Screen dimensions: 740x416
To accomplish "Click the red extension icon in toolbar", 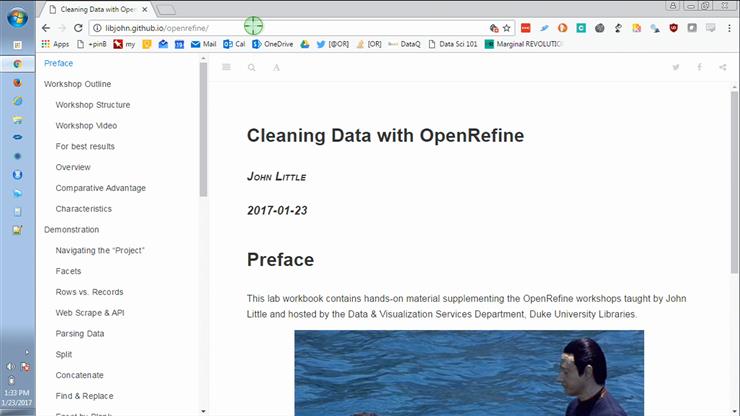I will (x=525, y=28).
